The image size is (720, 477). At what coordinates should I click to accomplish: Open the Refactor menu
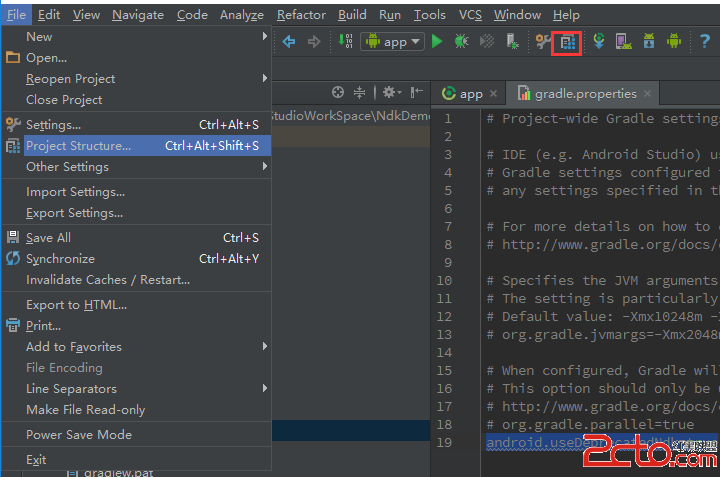tap(301, 14)
